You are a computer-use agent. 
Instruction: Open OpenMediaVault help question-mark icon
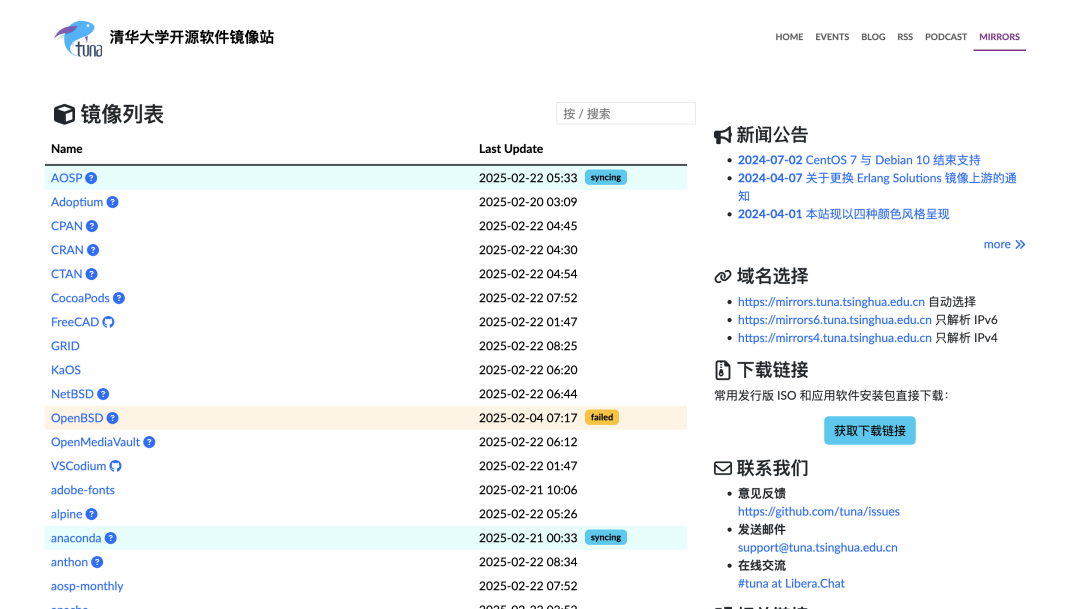[x=149, y=442]
